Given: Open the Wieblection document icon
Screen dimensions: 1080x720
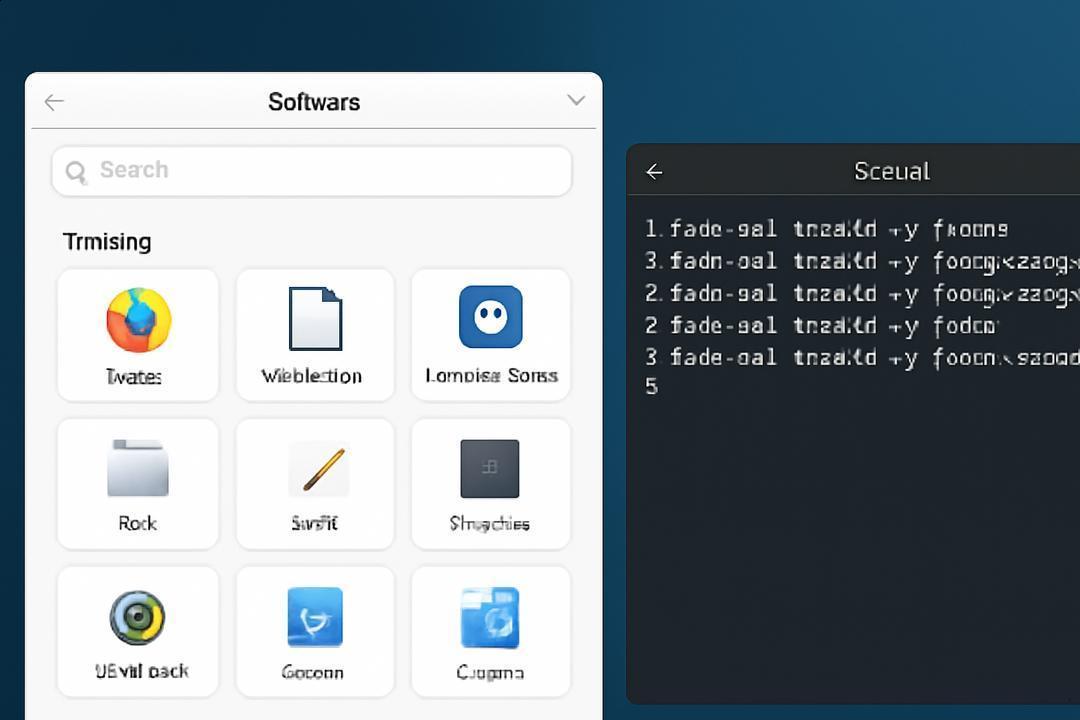Looking at the screenshot, I should (x=315, y=318).
